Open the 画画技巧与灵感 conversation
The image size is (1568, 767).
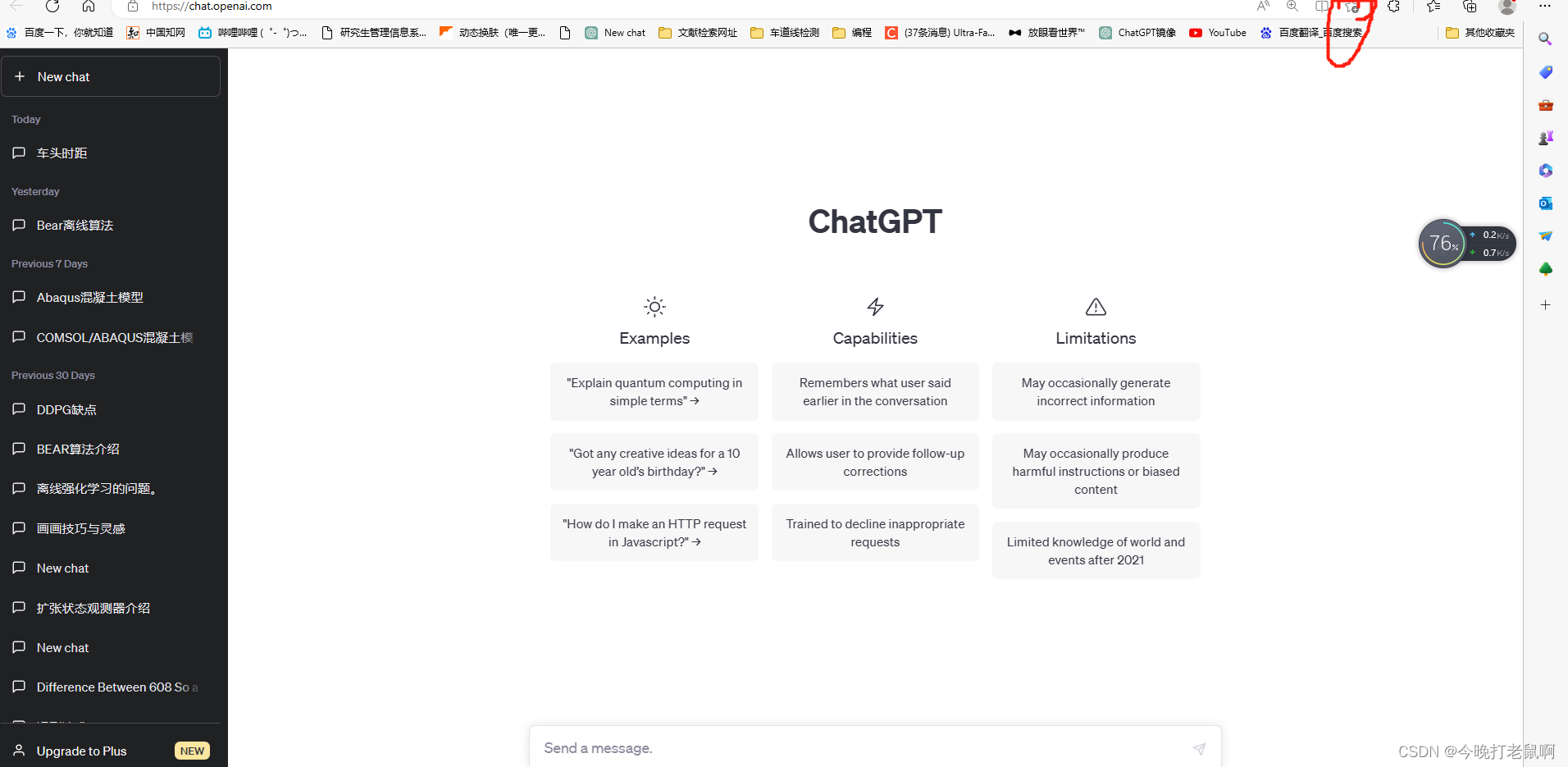(111, 528)
